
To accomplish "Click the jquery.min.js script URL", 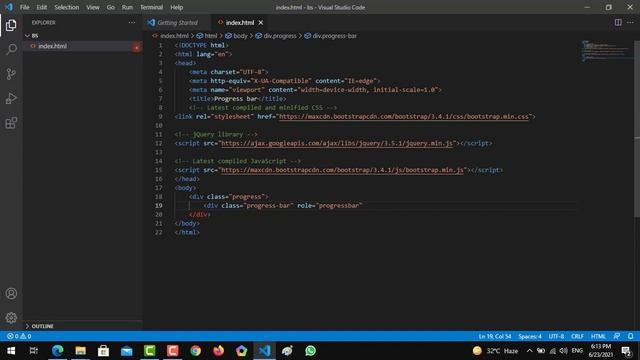I will click(x=337, y=143).
